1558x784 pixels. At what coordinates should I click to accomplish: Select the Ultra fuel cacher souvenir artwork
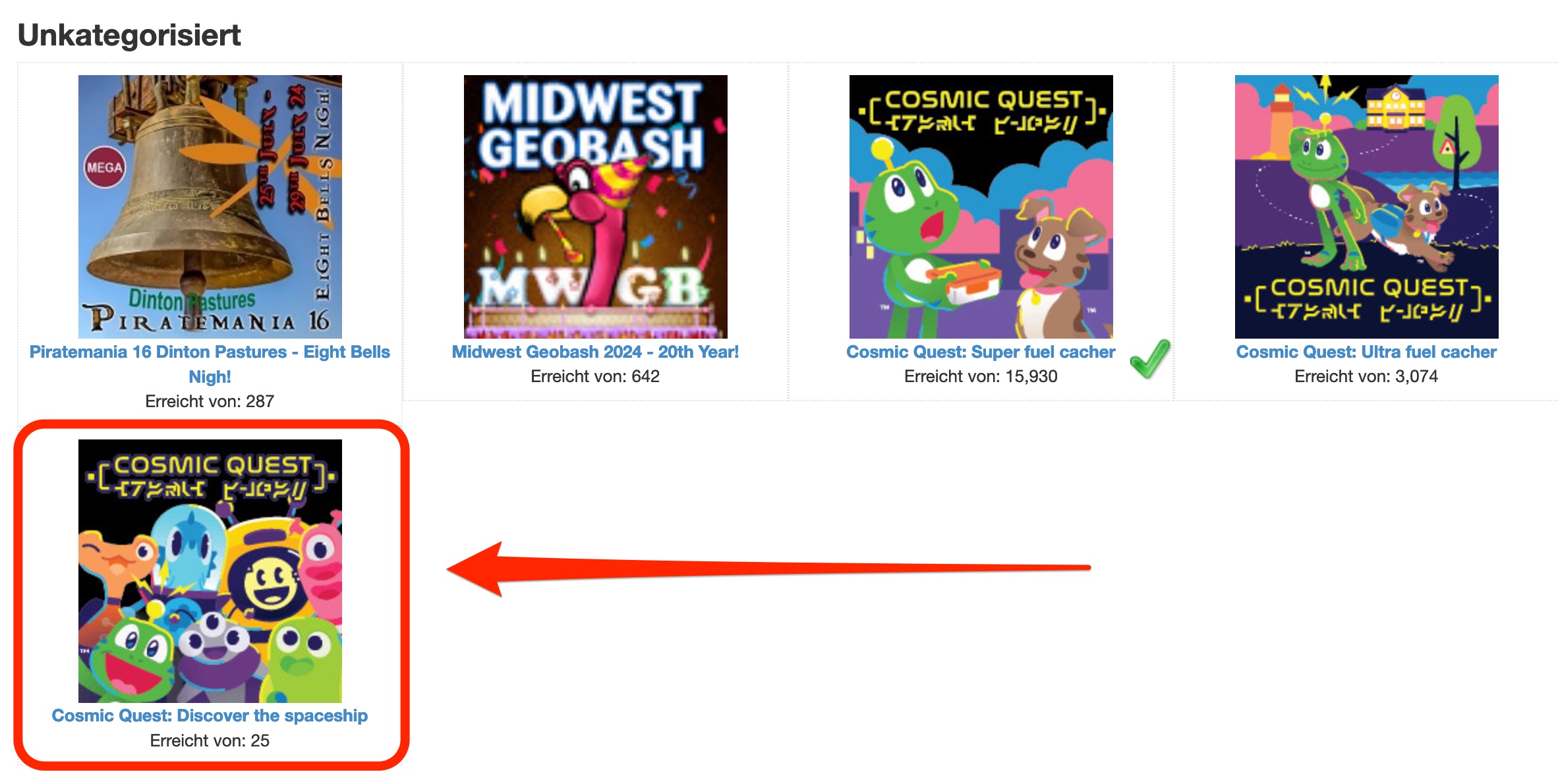tap(1367, 206)
